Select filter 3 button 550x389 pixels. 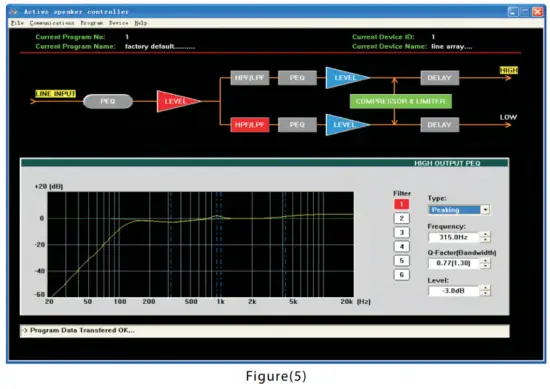(402, 232)
